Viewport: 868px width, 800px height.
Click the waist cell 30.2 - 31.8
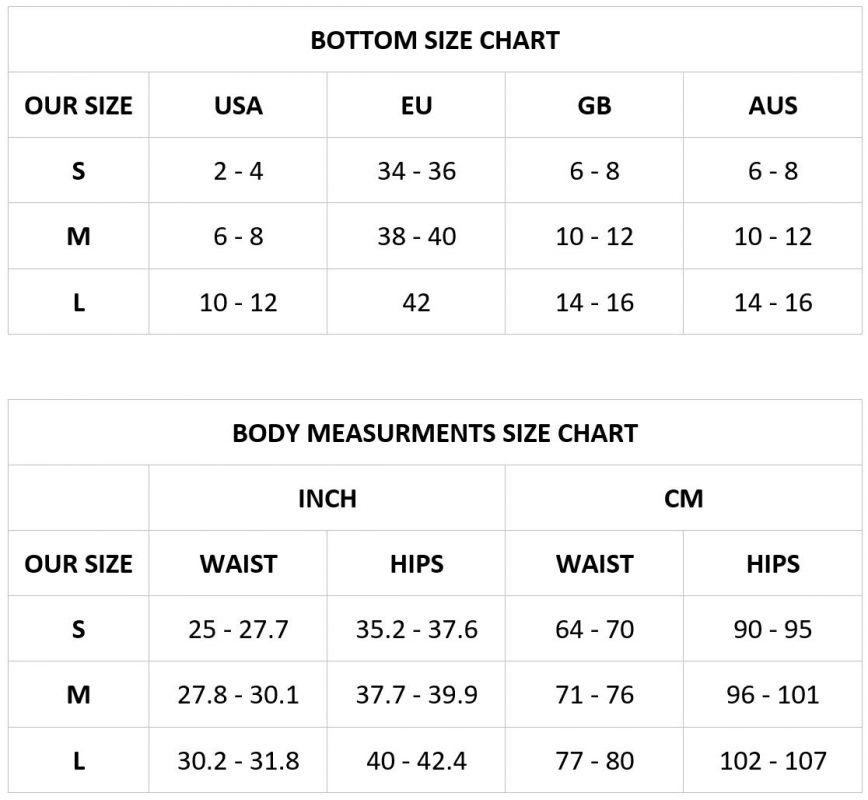tap(238, 761)
